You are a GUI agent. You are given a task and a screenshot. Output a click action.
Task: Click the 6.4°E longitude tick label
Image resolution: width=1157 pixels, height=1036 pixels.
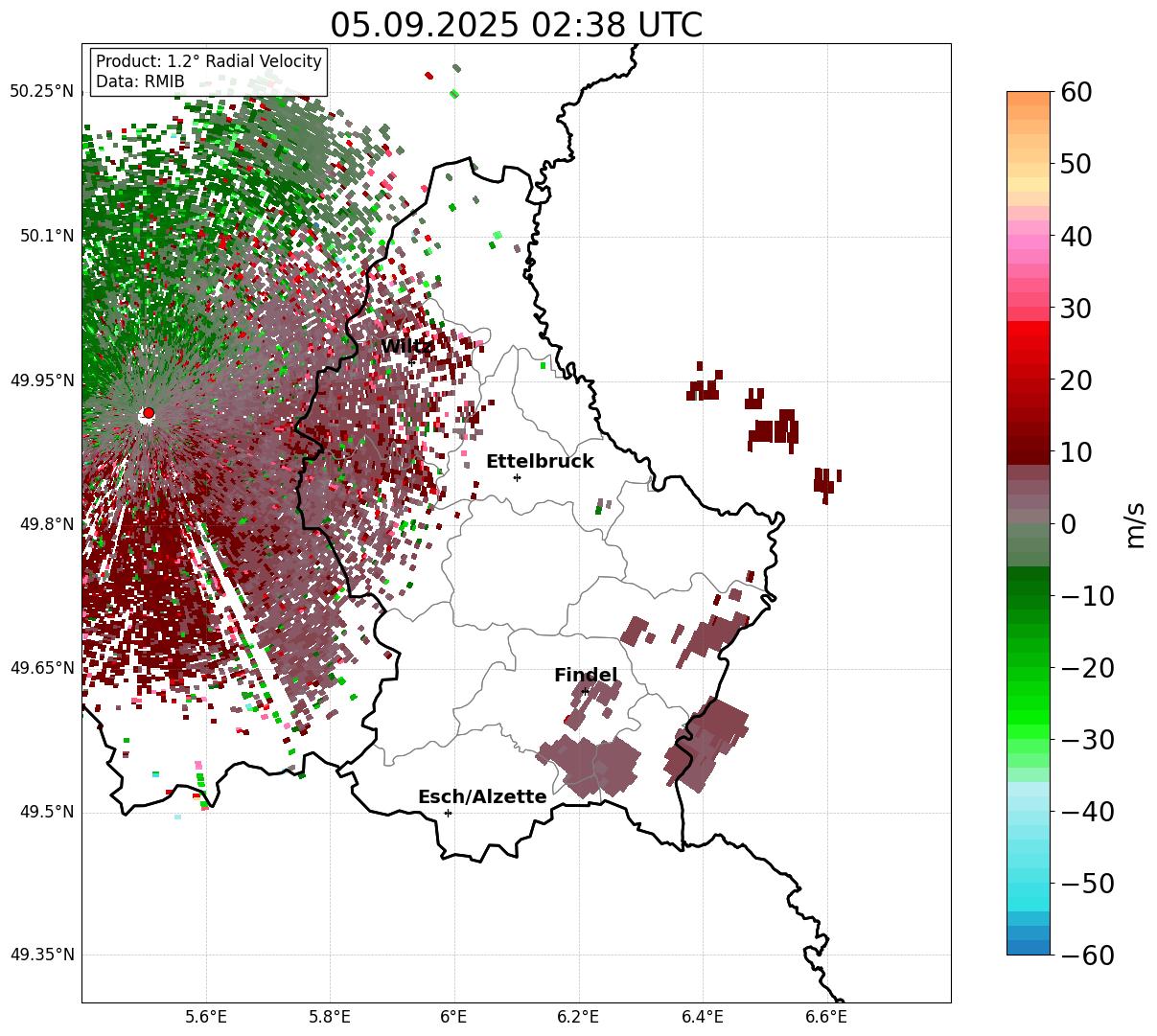pos(702,1018)
